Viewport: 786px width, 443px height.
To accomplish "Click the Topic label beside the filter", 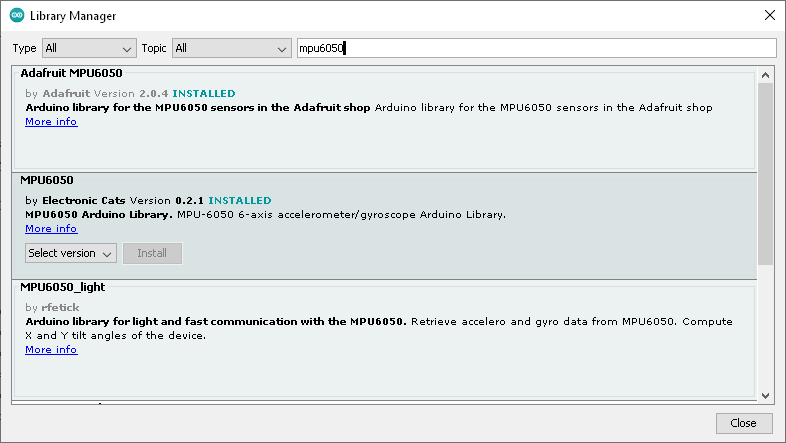I will tap(153, 49).
